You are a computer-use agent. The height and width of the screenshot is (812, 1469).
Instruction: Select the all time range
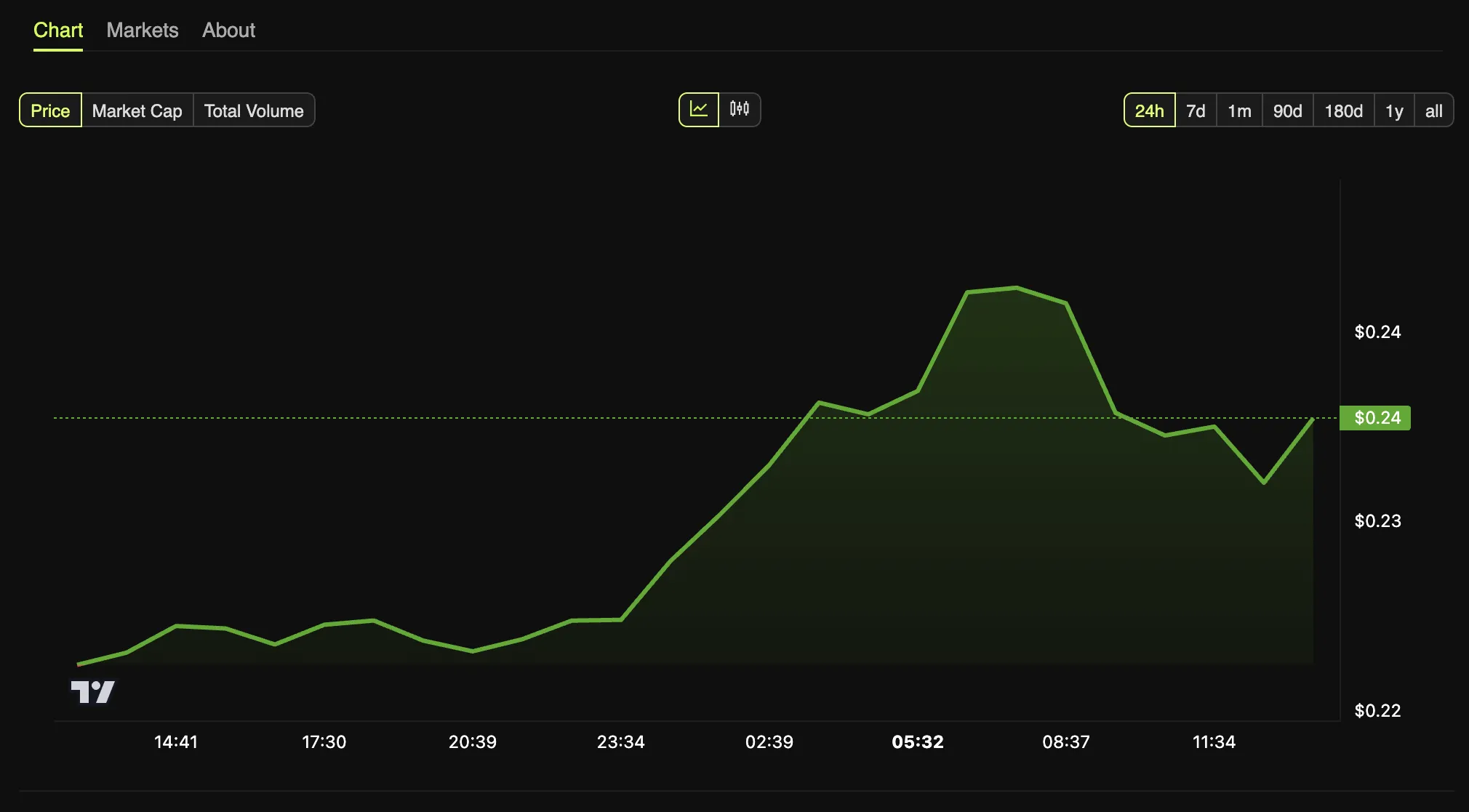(x=1434, y=109)
